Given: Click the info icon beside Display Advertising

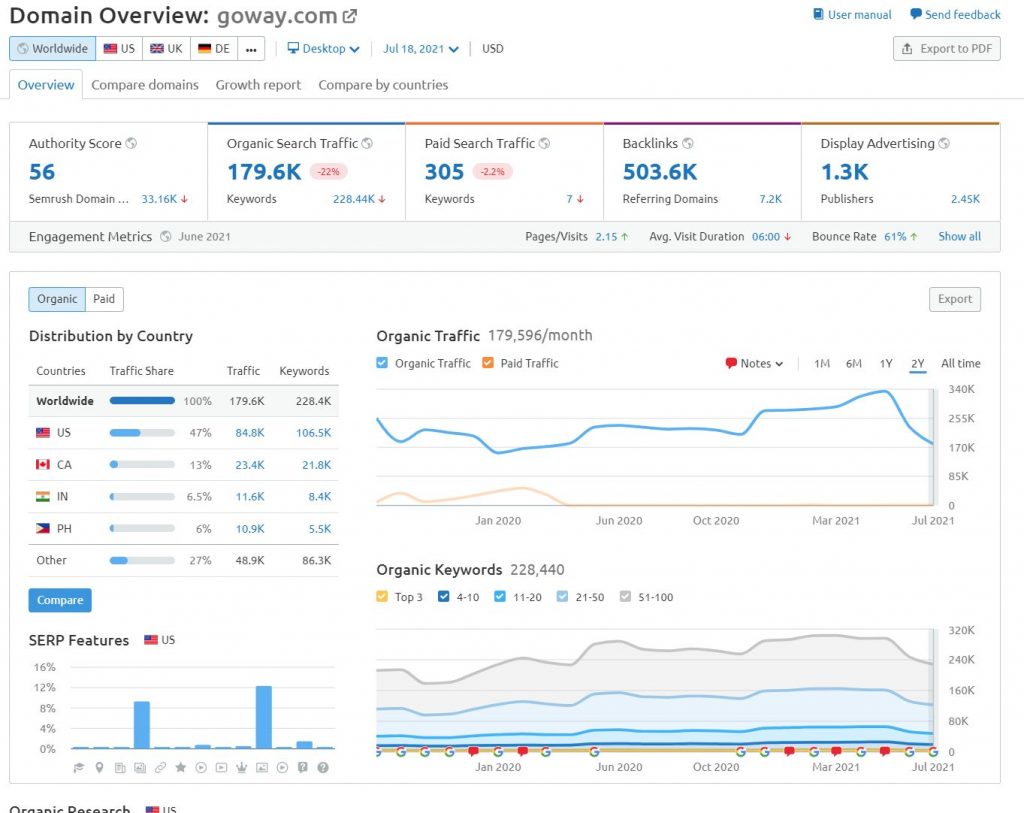Looking at the screenshot, I should 944,143.
